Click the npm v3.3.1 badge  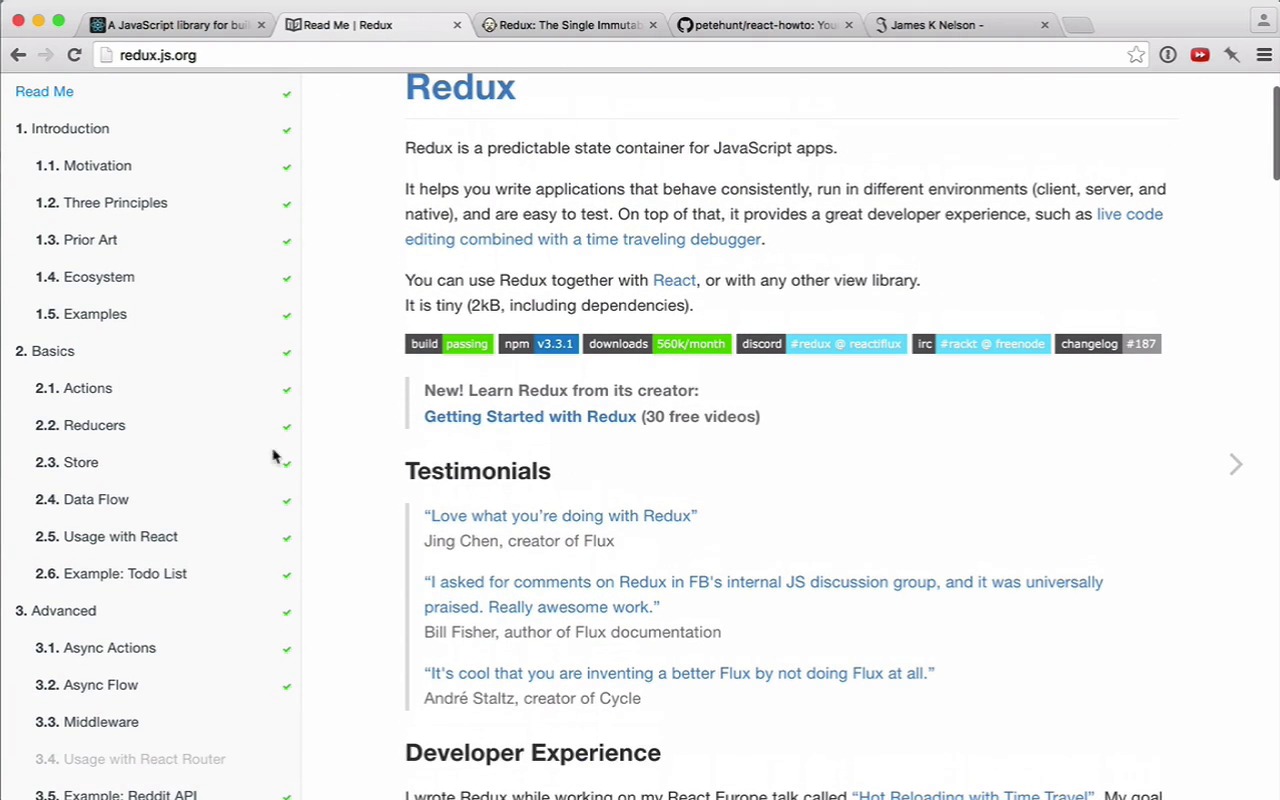538,343
